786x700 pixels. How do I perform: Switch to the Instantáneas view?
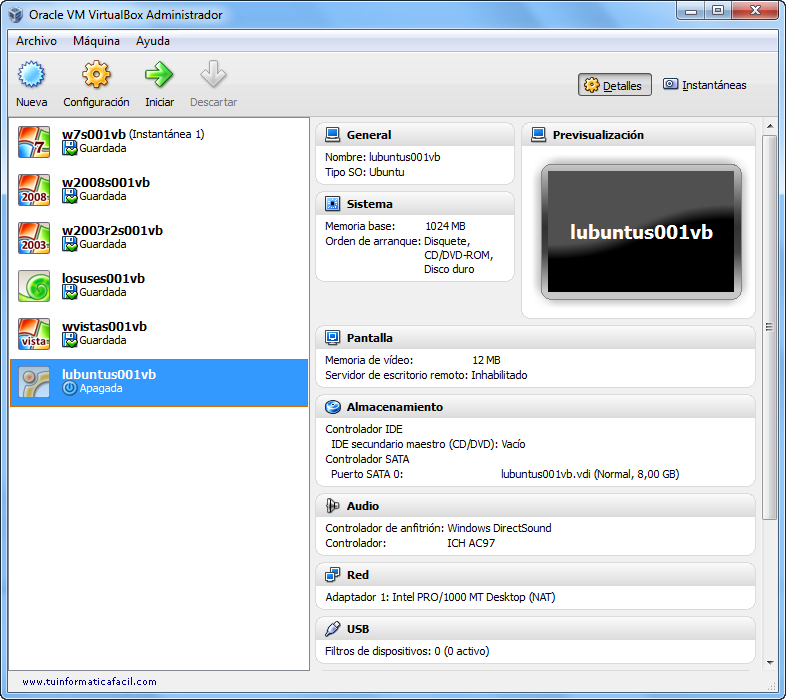click(705, 85)
